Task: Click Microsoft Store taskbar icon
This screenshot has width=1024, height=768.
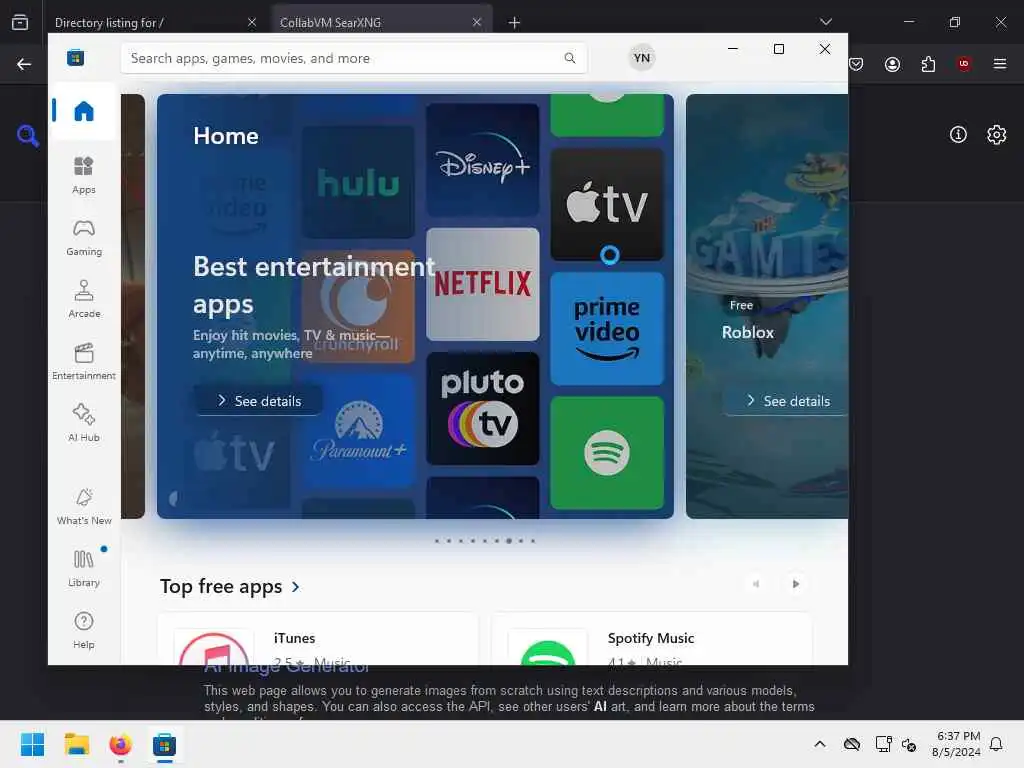Action: tap(165, 744)
